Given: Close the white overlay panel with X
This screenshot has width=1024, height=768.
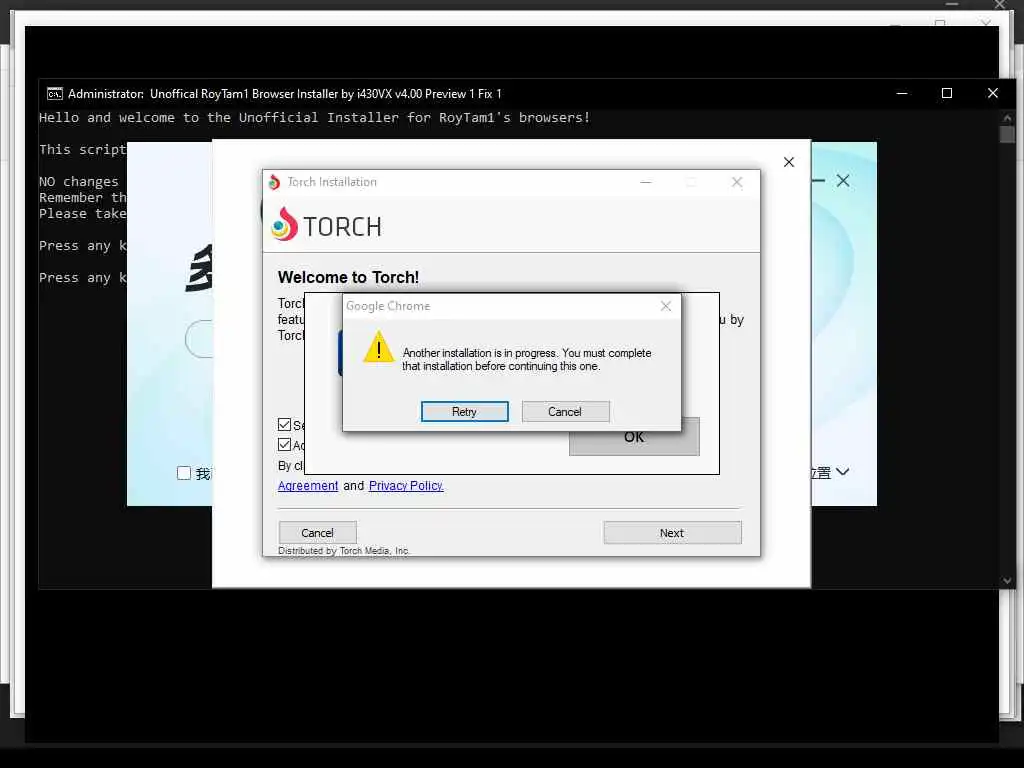Looking at the screenshot, I should (789, 162).
